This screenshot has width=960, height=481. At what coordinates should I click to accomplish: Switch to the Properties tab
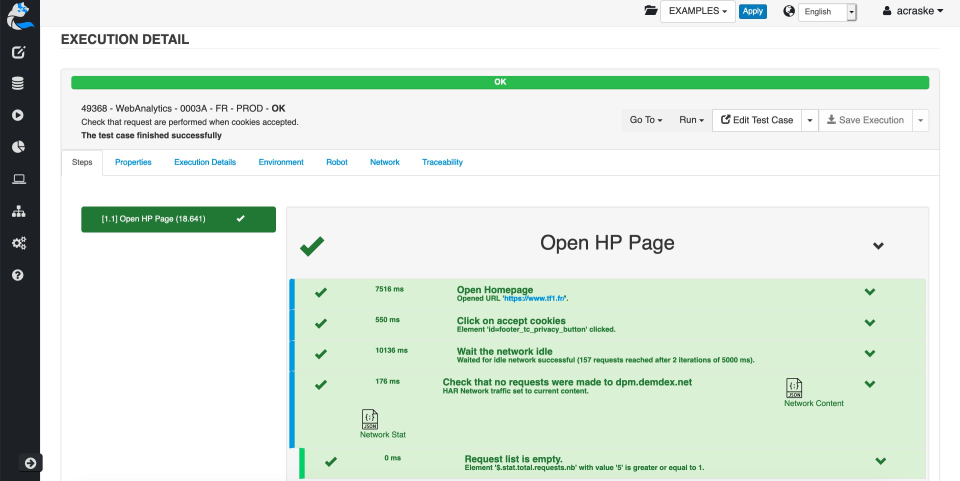(x=133, y=162)
